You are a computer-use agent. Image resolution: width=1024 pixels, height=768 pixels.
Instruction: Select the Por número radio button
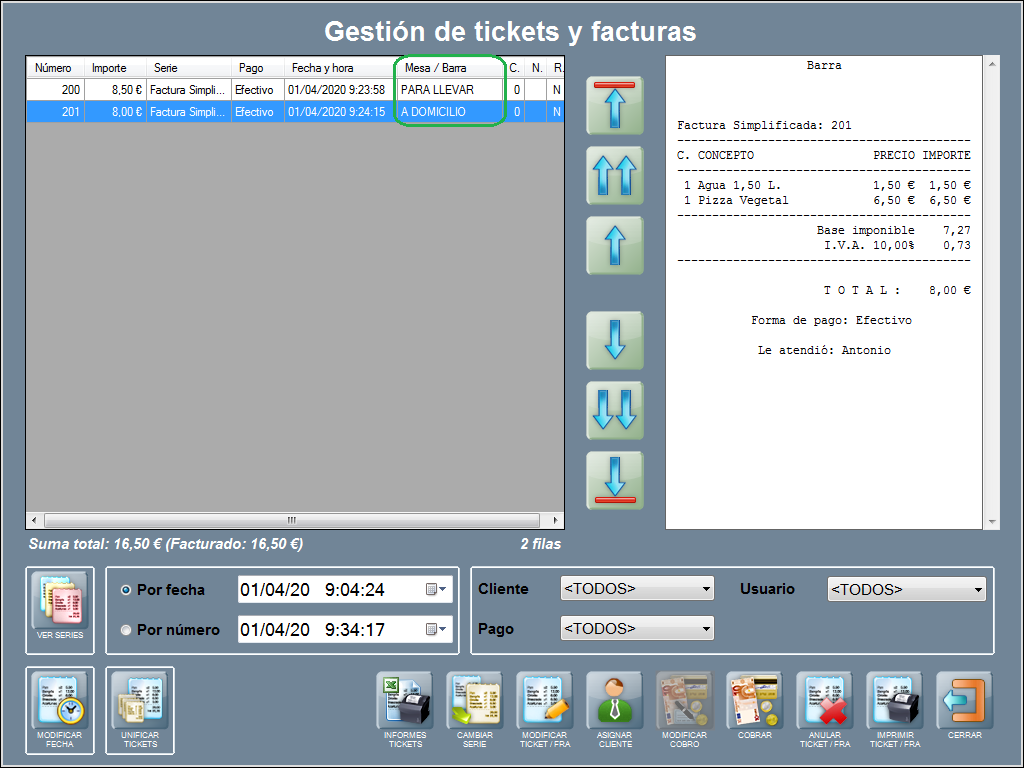pyautogui.click(x=126, y=630)
